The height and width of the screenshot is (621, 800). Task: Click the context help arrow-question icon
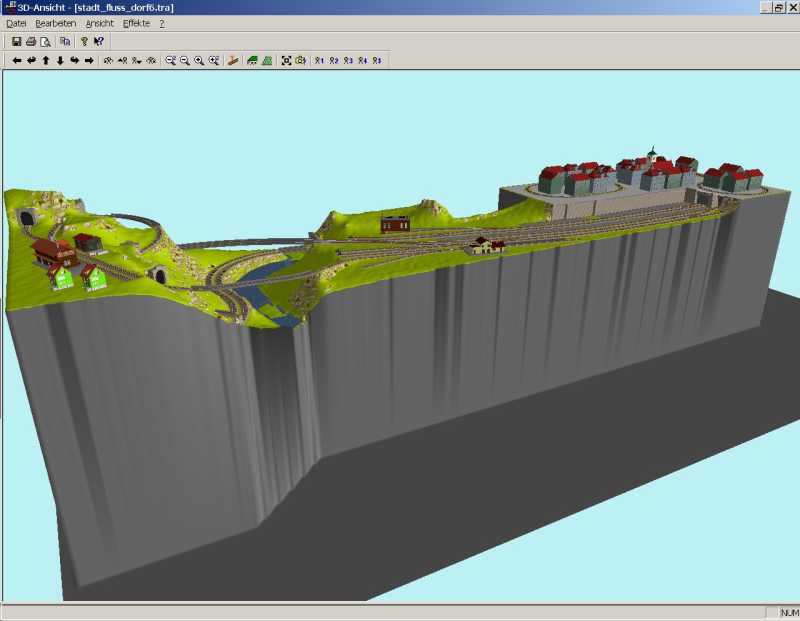(x=99, y=42)
